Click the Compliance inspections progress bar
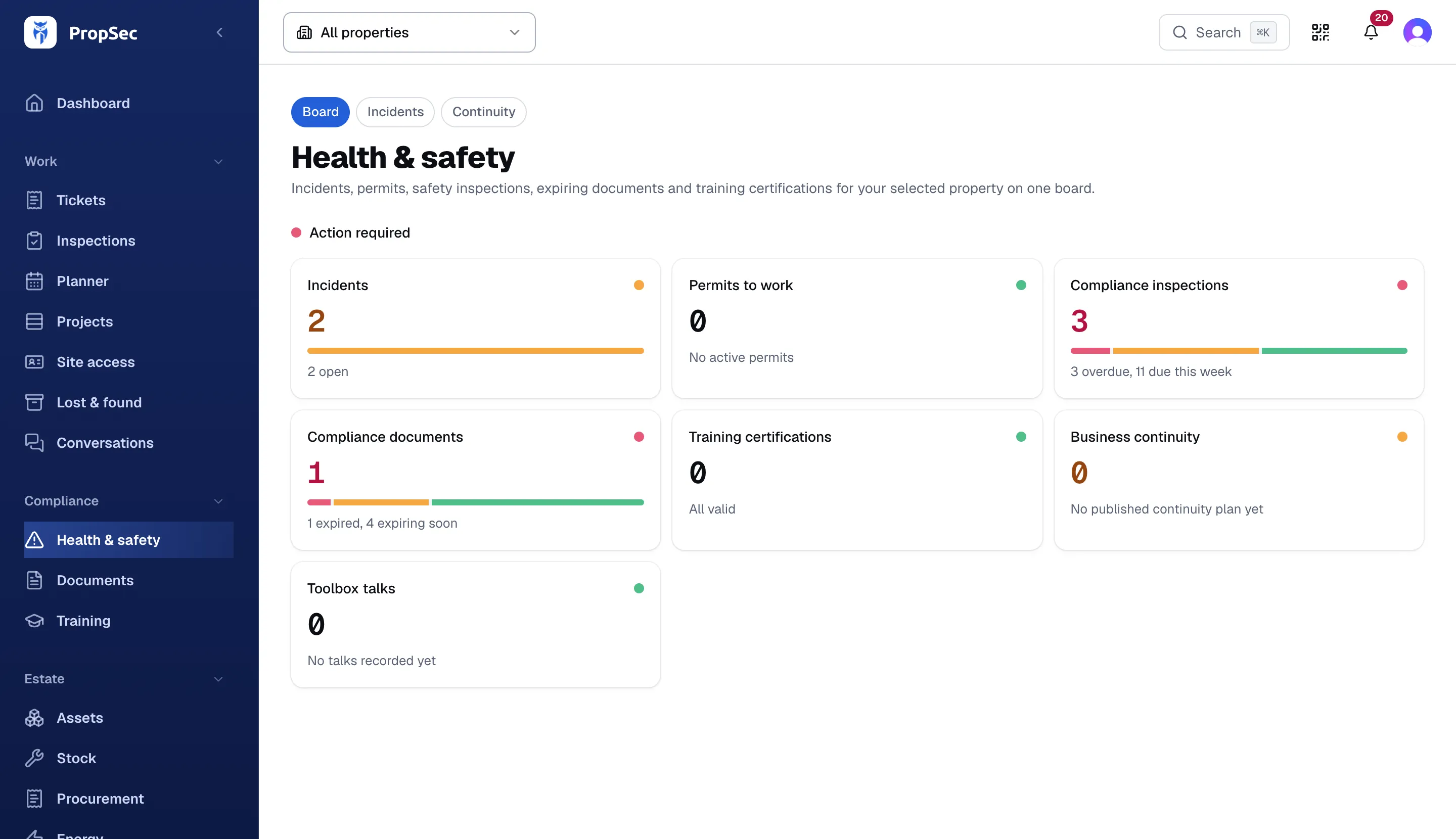This screenshot has height=839, width=1456. coord(1239,350)
